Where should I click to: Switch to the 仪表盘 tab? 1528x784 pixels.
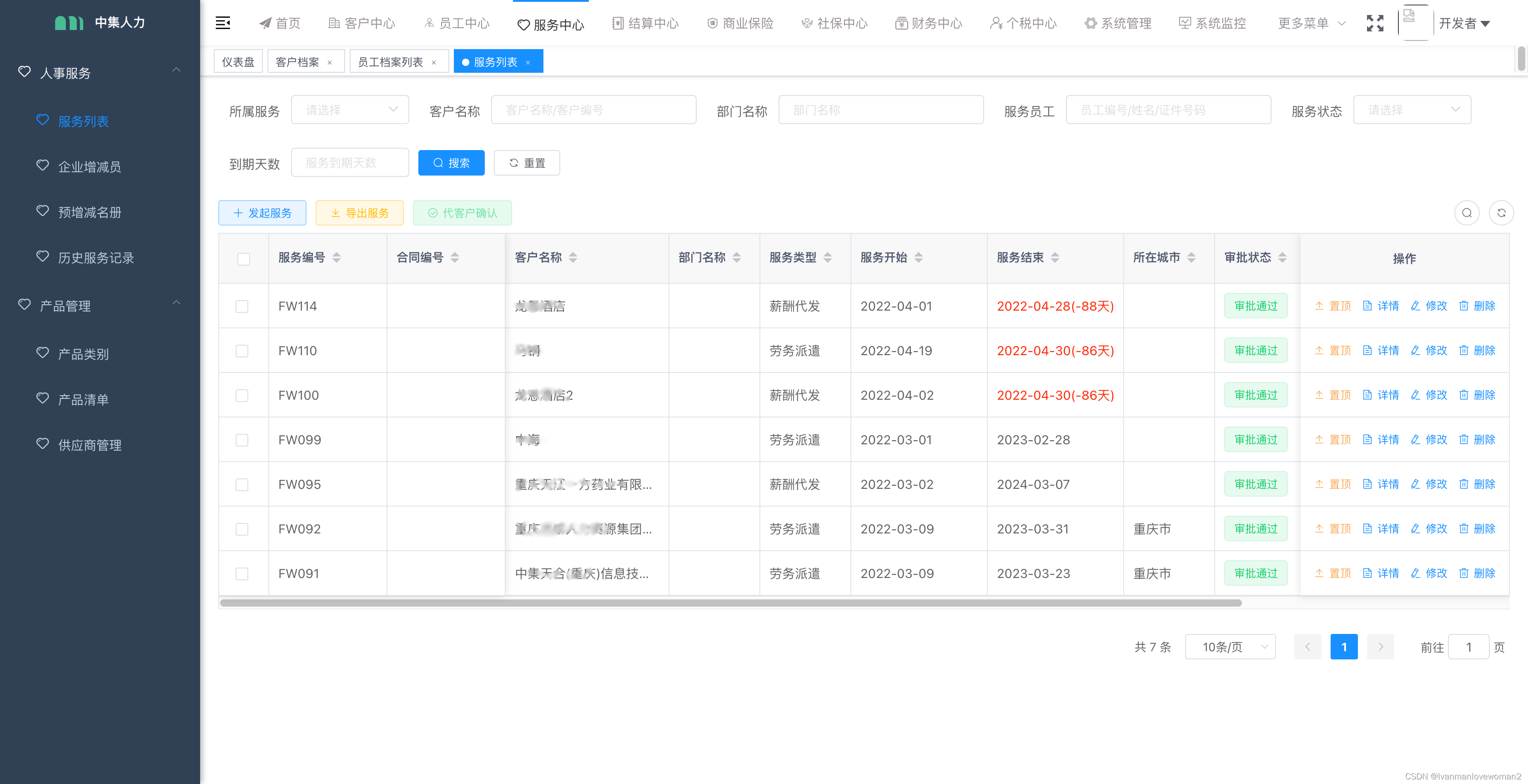[x=238, y=62]
